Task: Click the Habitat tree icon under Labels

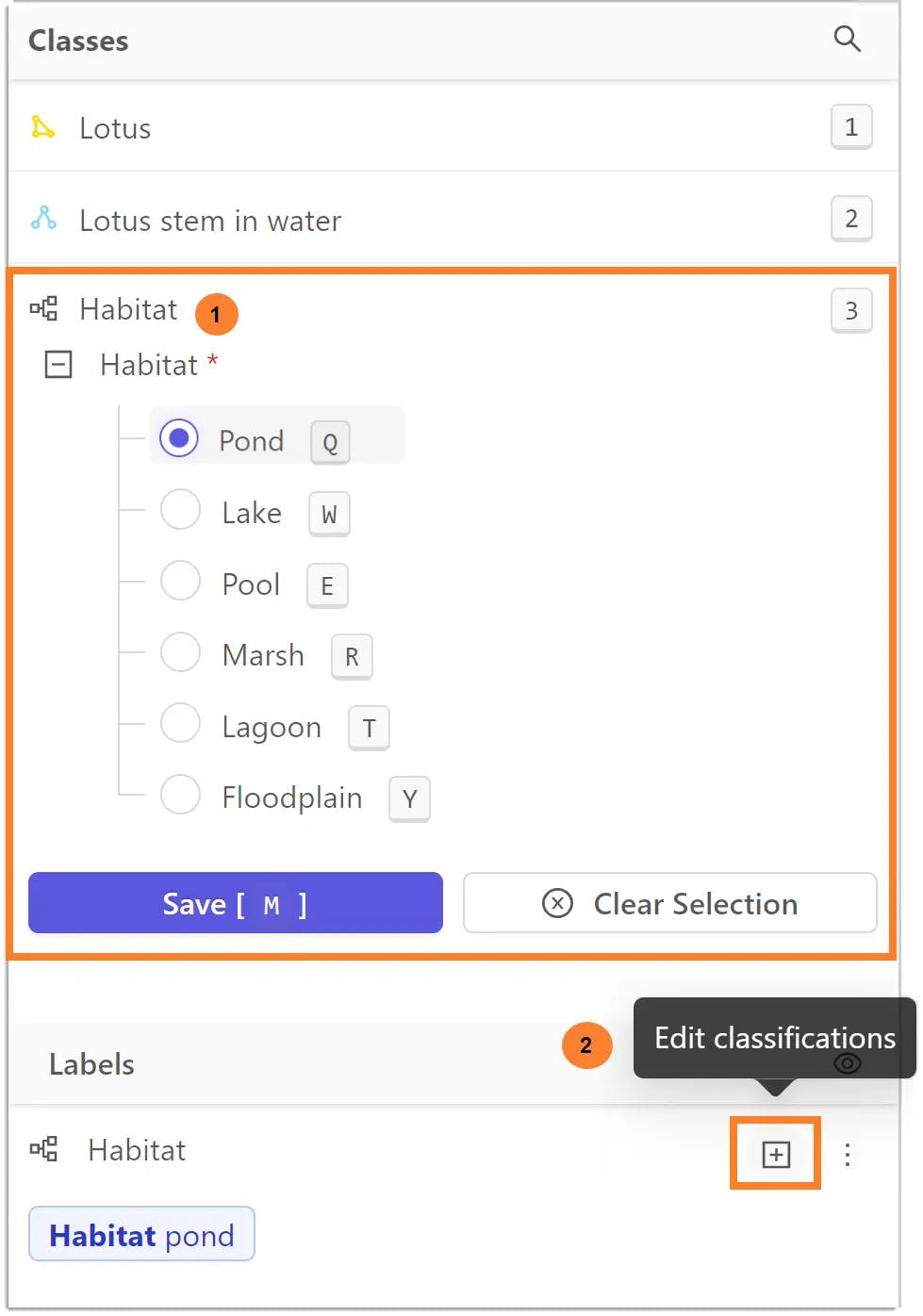Action: tap(43, 1149)
